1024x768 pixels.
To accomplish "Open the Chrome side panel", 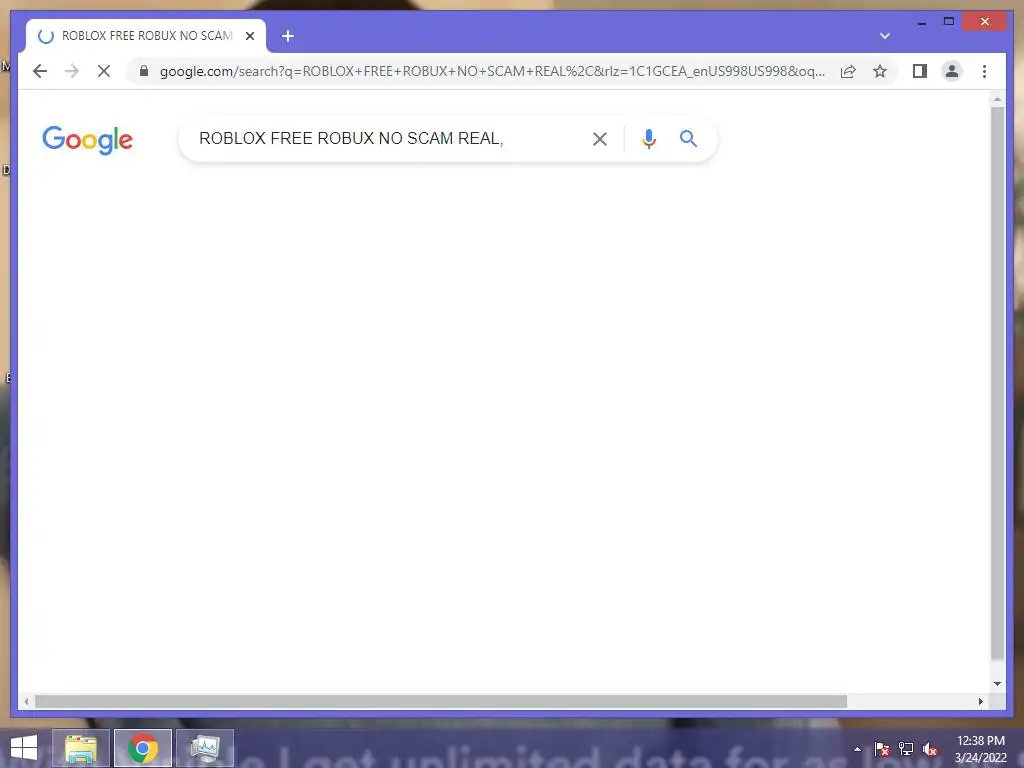I will [920, 71].
